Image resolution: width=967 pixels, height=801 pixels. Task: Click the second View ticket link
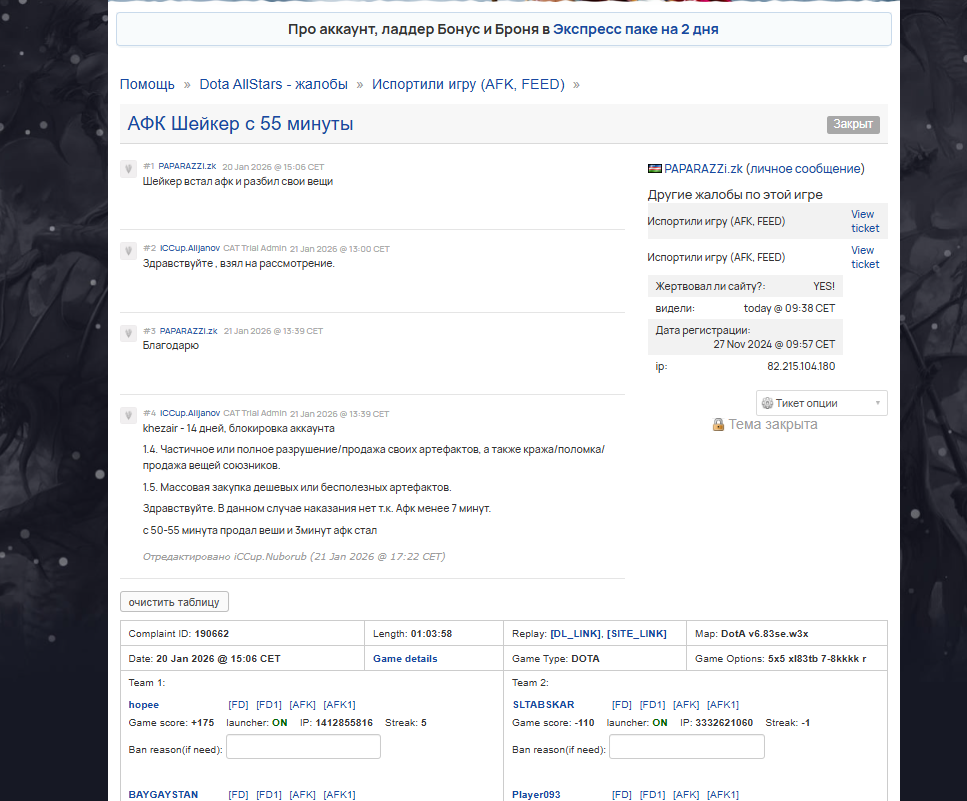865,257
